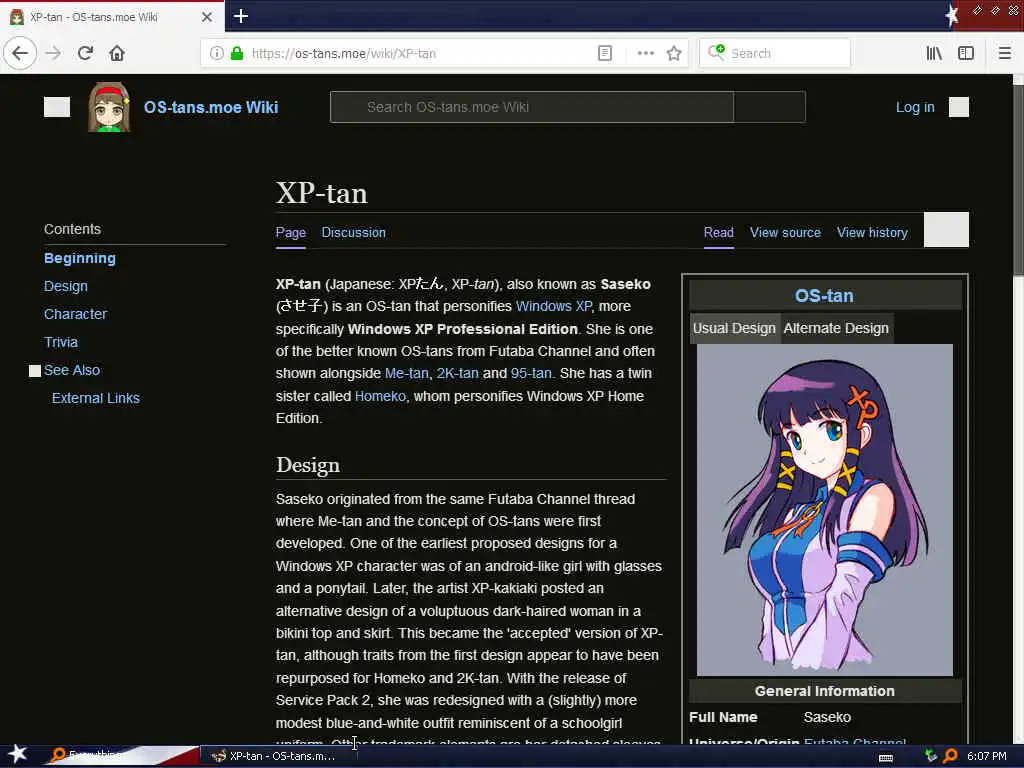Switch to the Page tab
1024x768 pixels.
tap(291, 232)
